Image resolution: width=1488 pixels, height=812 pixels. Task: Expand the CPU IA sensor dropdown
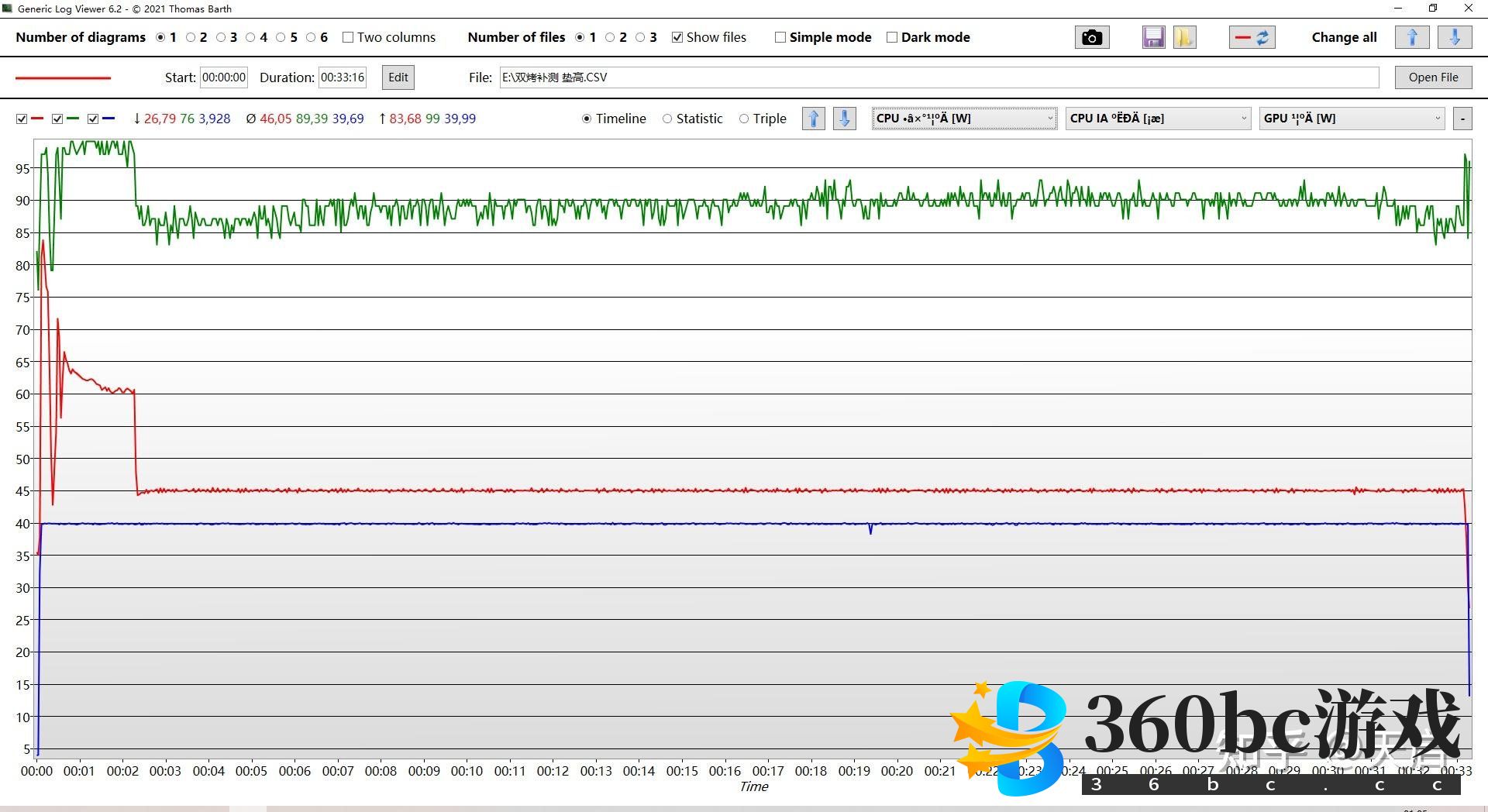pyautogui.click(x=1158, y=119)
